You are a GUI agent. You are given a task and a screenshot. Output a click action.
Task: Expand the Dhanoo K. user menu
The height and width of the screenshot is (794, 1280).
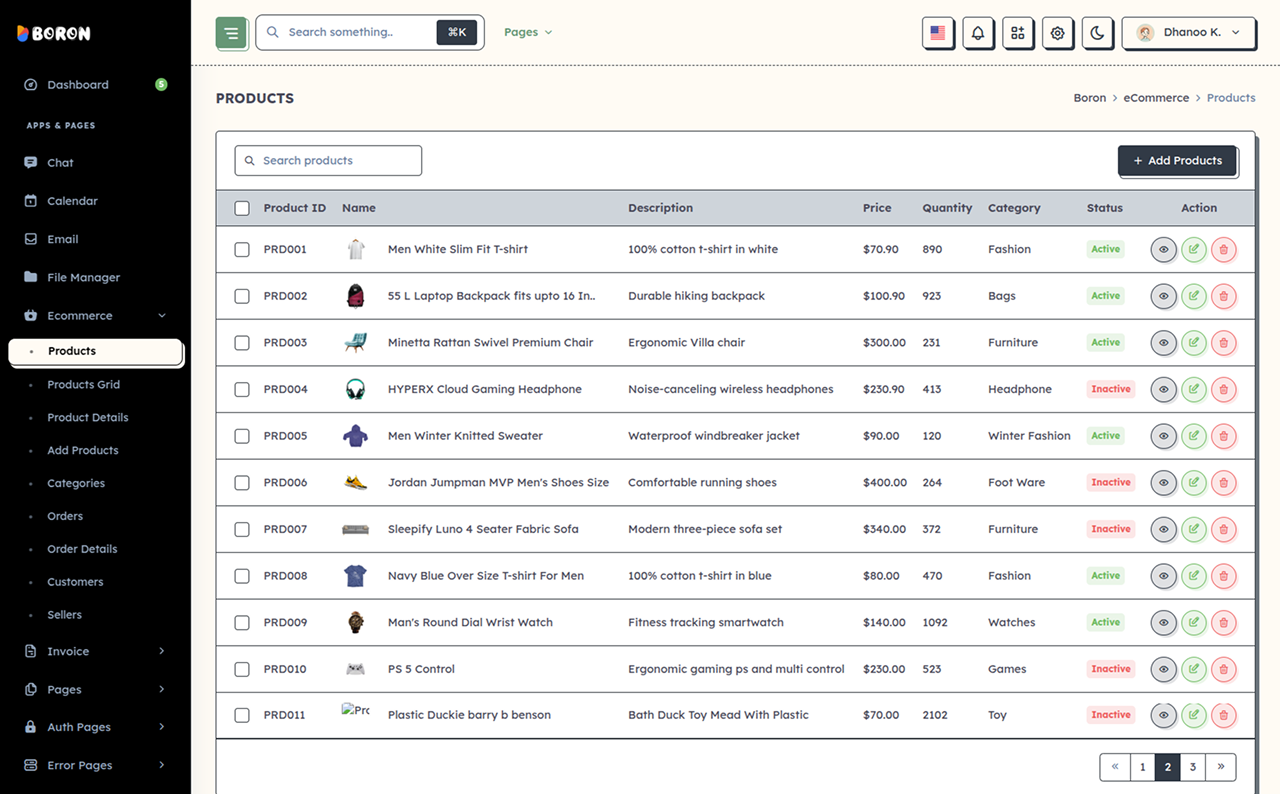(1188, 33)
